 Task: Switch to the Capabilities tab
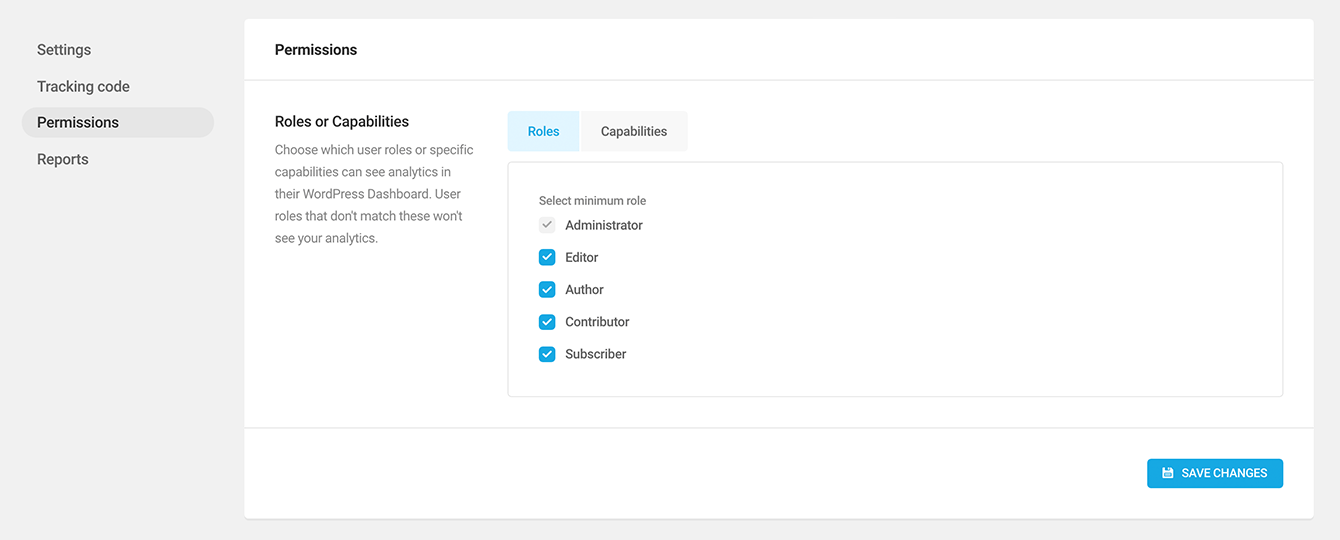(x=634, y=131)
